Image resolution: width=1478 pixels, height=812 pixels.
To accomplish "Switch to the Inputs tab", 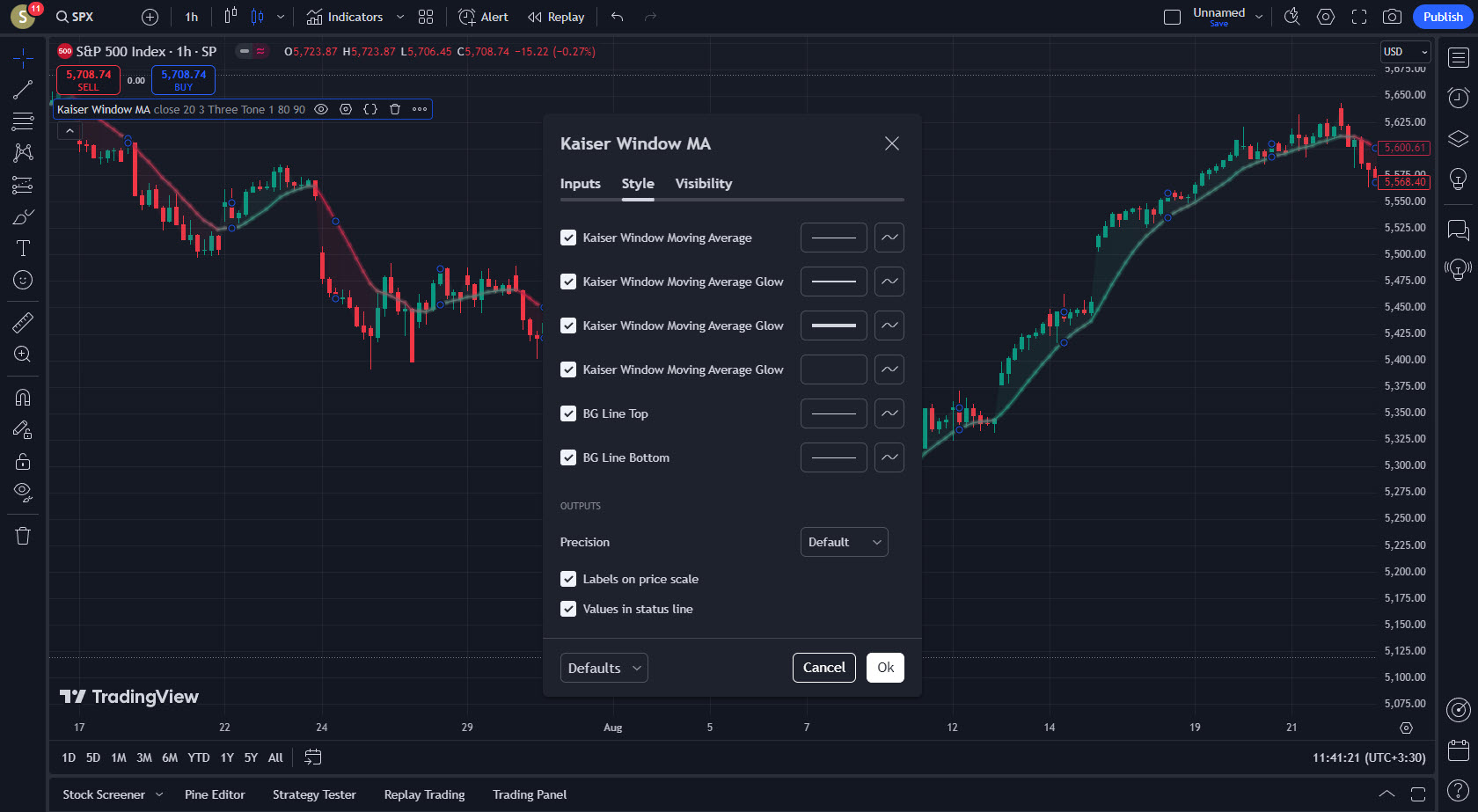I will (x=580, y=183).
